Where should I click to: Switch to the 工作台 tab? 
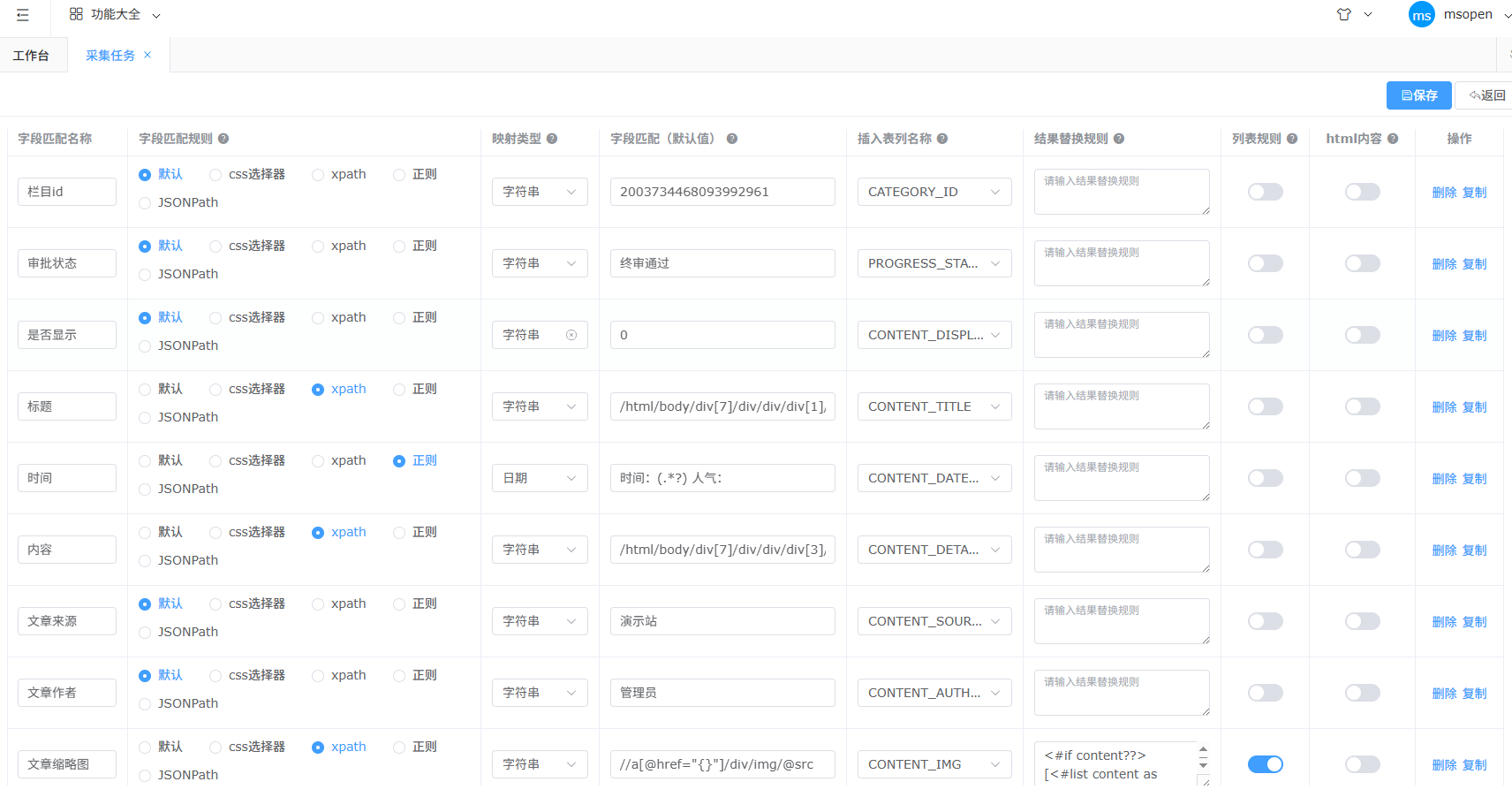pyautogui.click(x=31, y=56)
